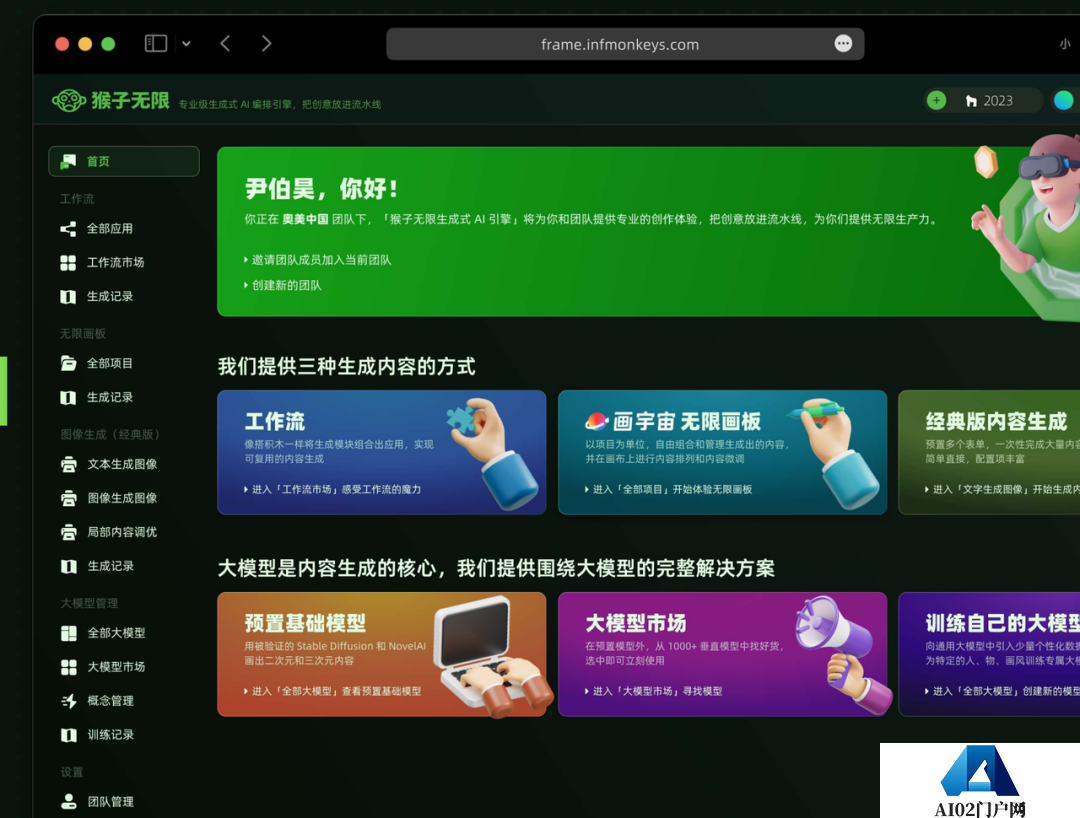Select 首页 in the left sidebar
Viewport: 1080px width, 818px height.
pyautogui.click(x=124, y=161)
